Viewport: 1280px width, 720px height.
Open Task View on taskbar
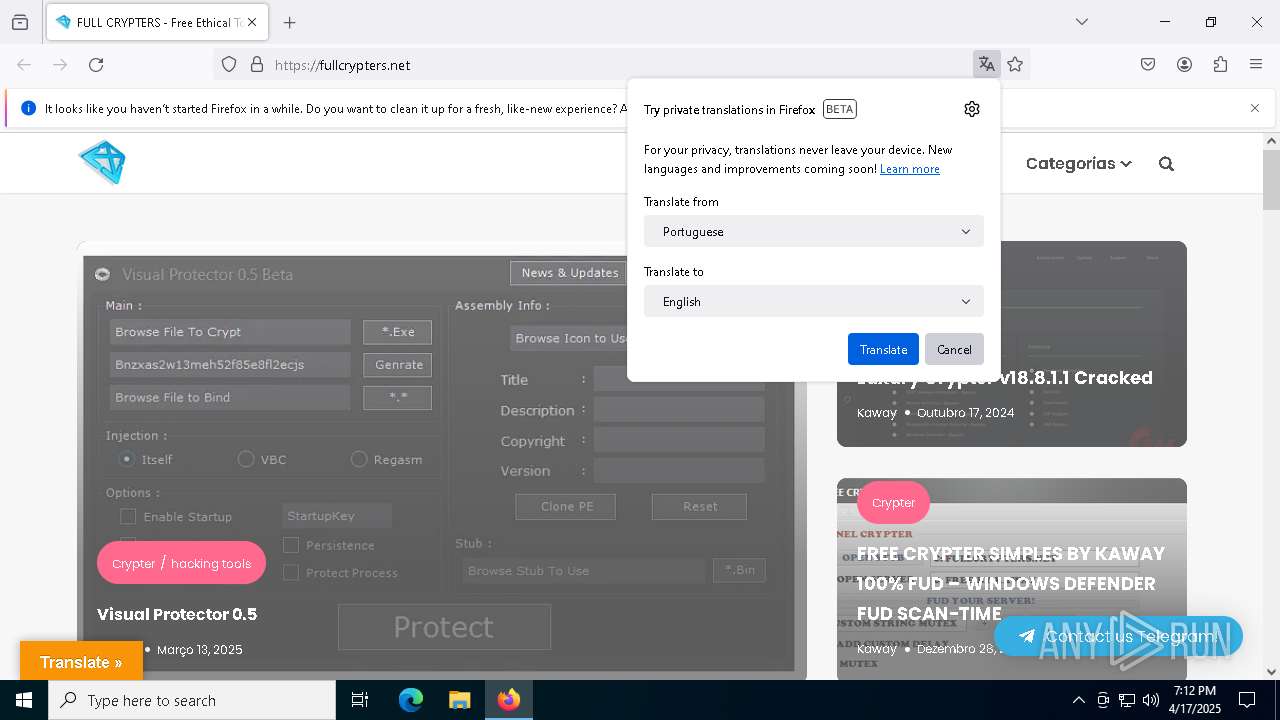pyautogui.click(x=360, y=700)
